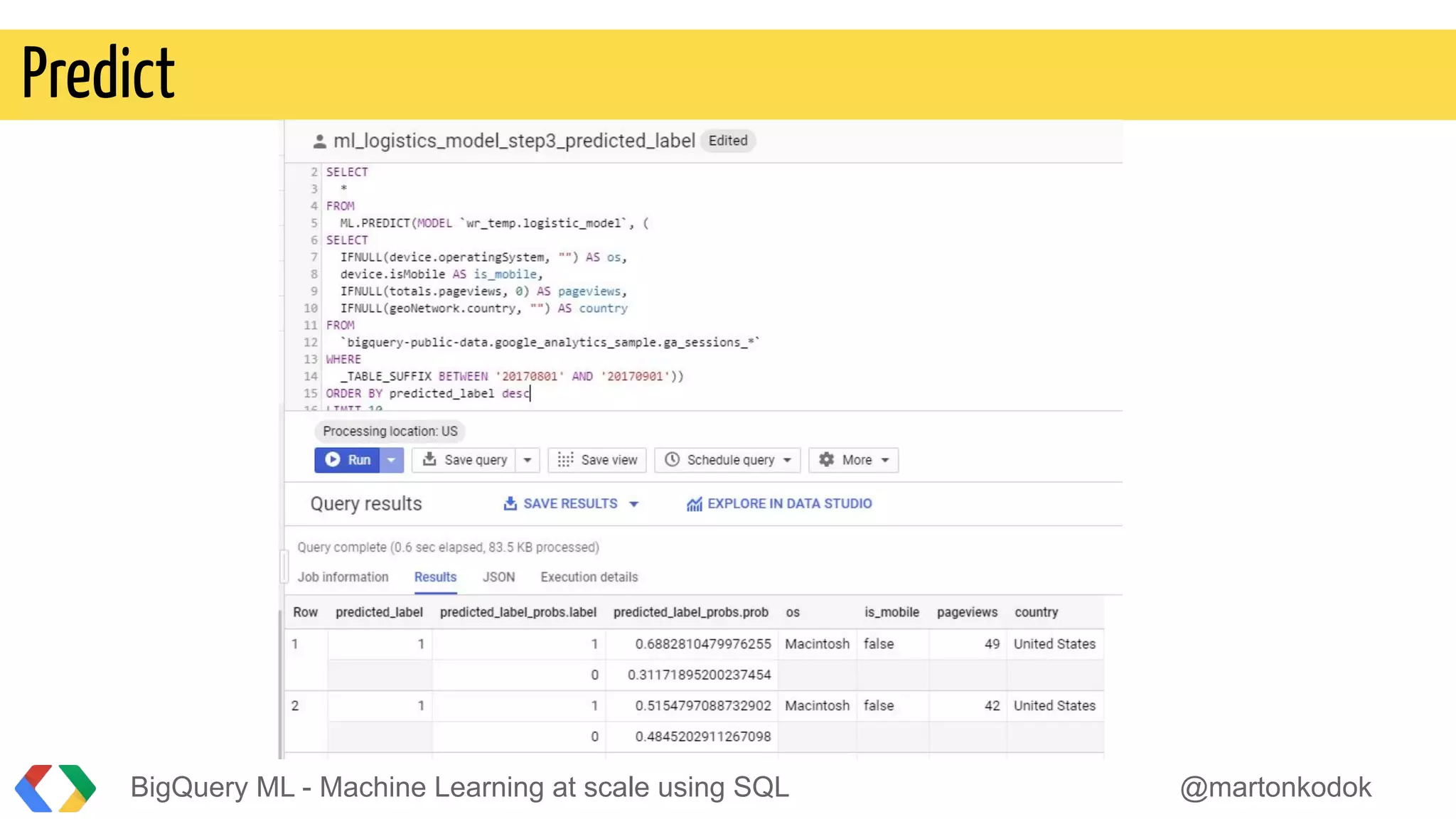The height and width of the screenshot is (819, 1456).
Task: Click the More settings gear icon
Action: coord(826,459)
